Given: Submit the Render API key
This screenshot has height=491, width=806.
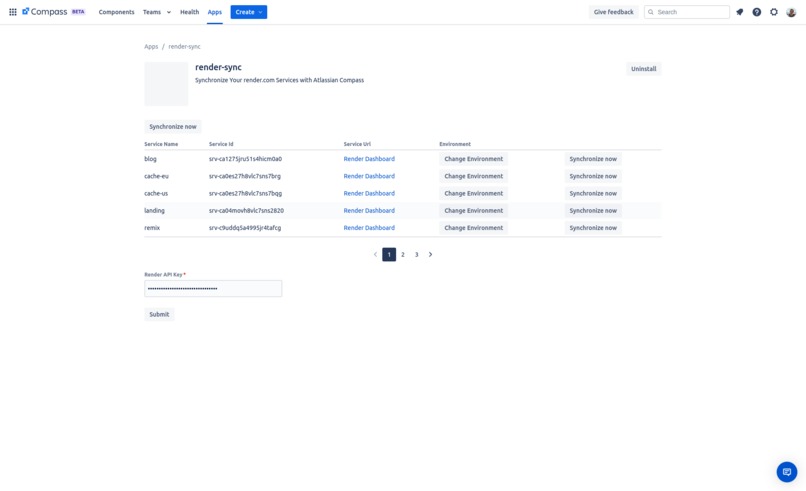Looking at the screenshot, I should pos(159,314).
